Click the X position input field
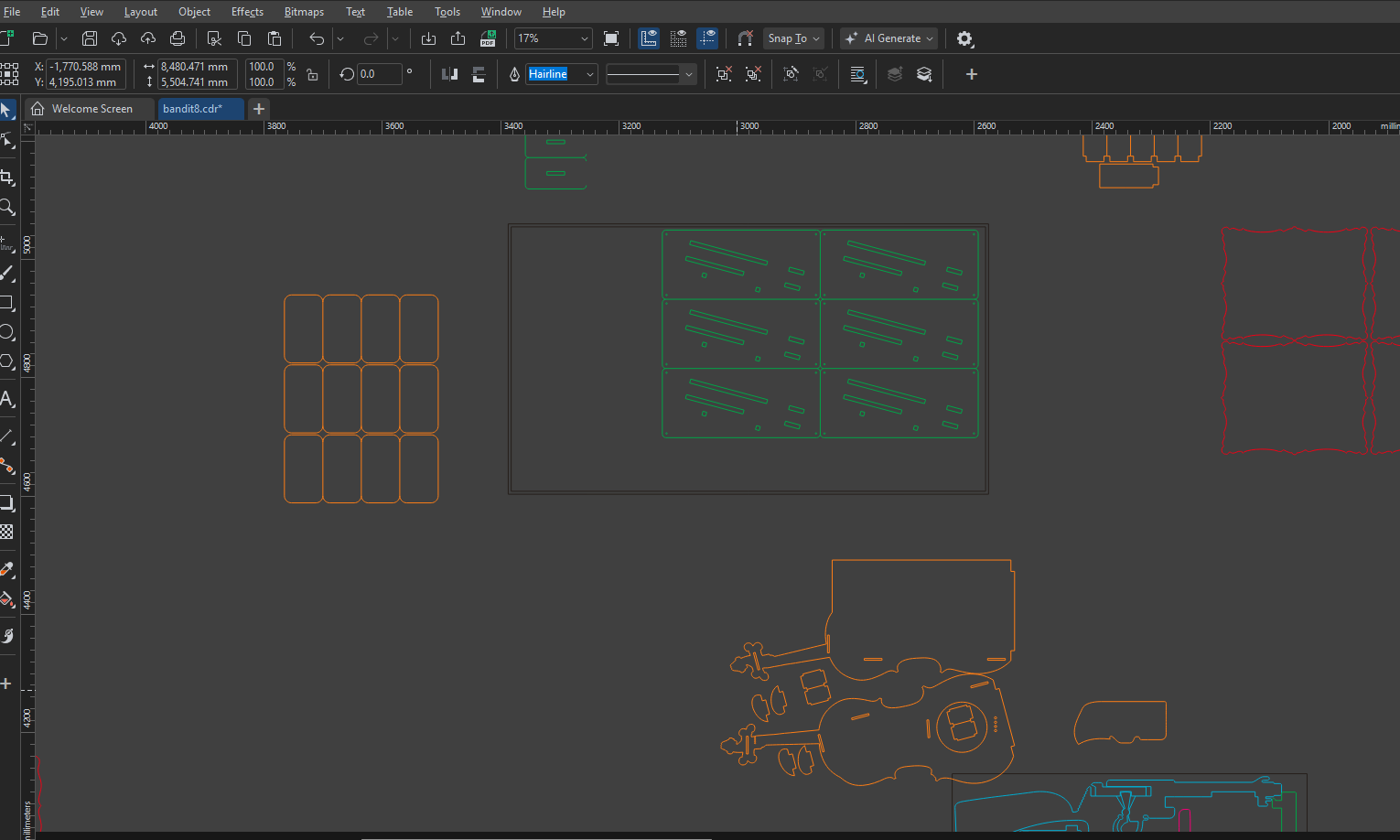This screenshot has height=840, width=1400. tap(86, 67)
